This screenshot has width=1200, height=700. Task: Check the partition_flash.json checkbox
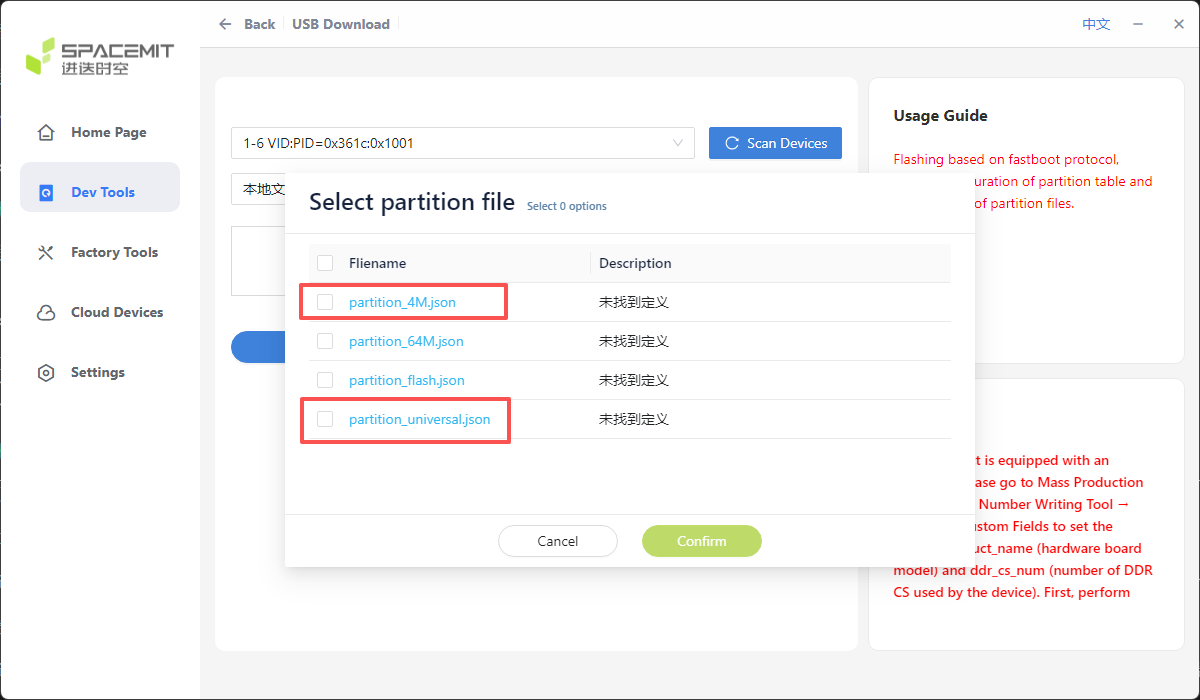point(325,380)
